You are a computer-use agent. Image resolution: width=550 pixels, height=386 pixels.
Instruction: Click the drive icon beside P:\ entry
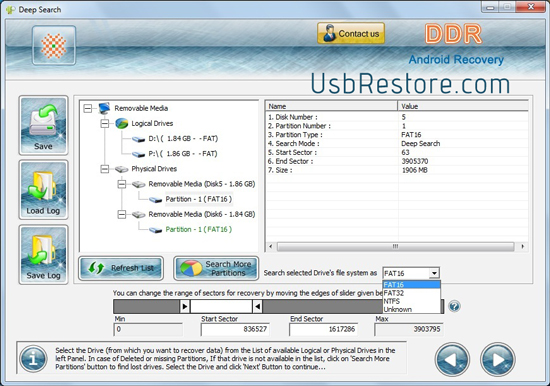(x=139, y=154)
